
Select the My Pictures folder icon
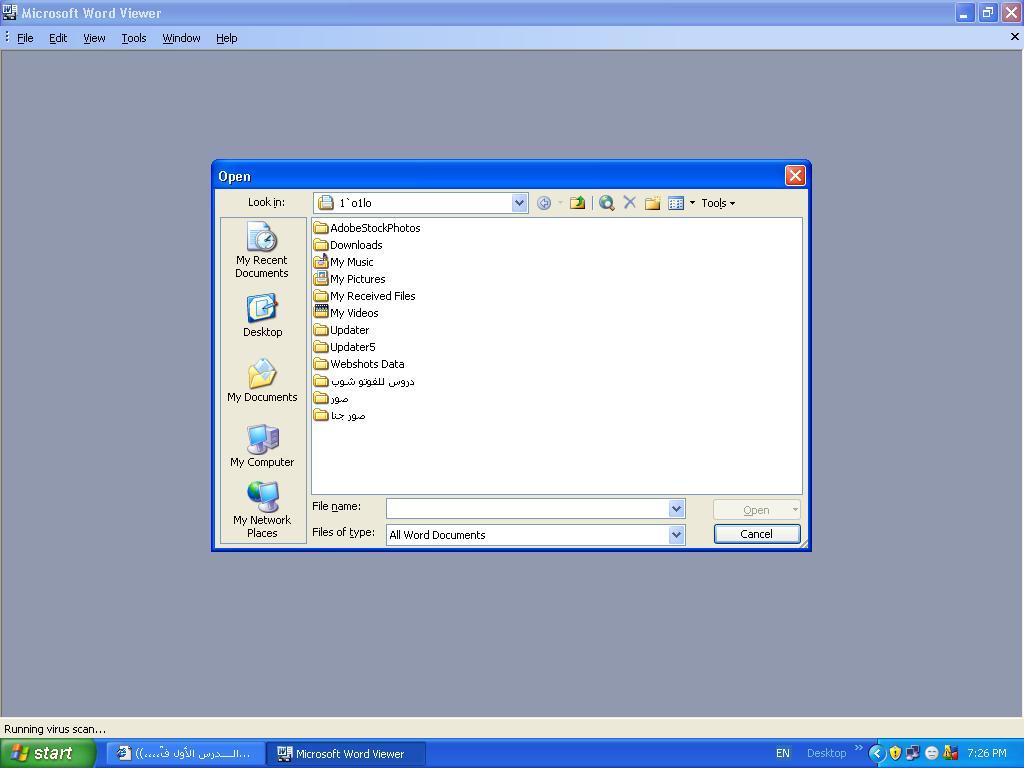point(320,278)
